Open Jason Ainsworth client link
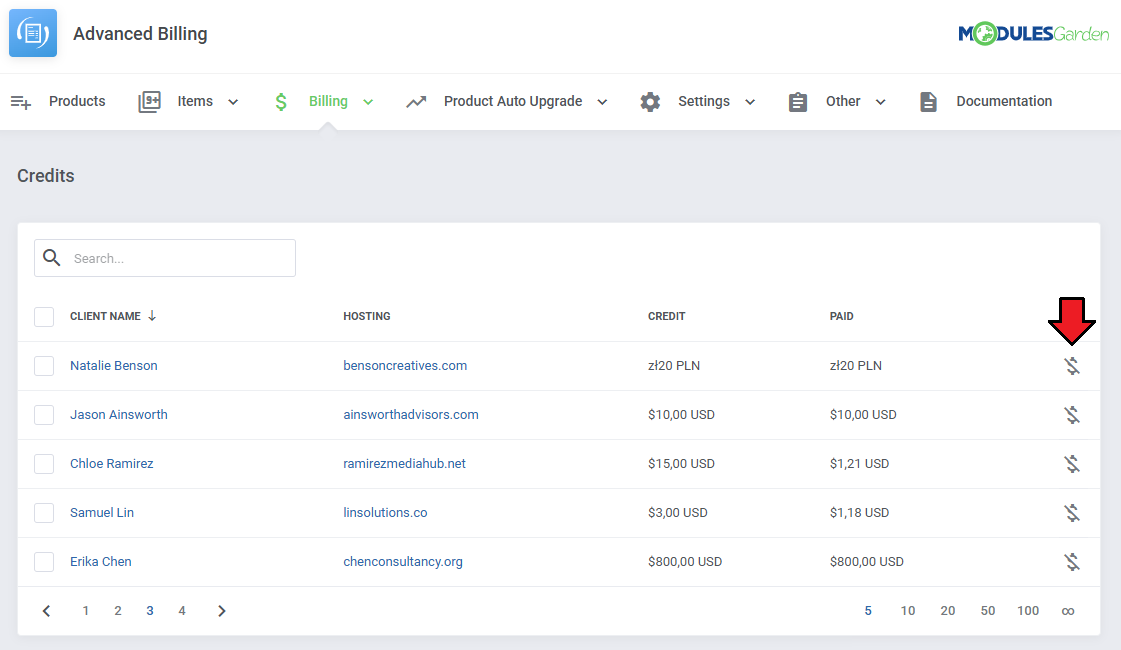Image resolution: width=1121 pixels, height=650 pixels. pos(119,414)
